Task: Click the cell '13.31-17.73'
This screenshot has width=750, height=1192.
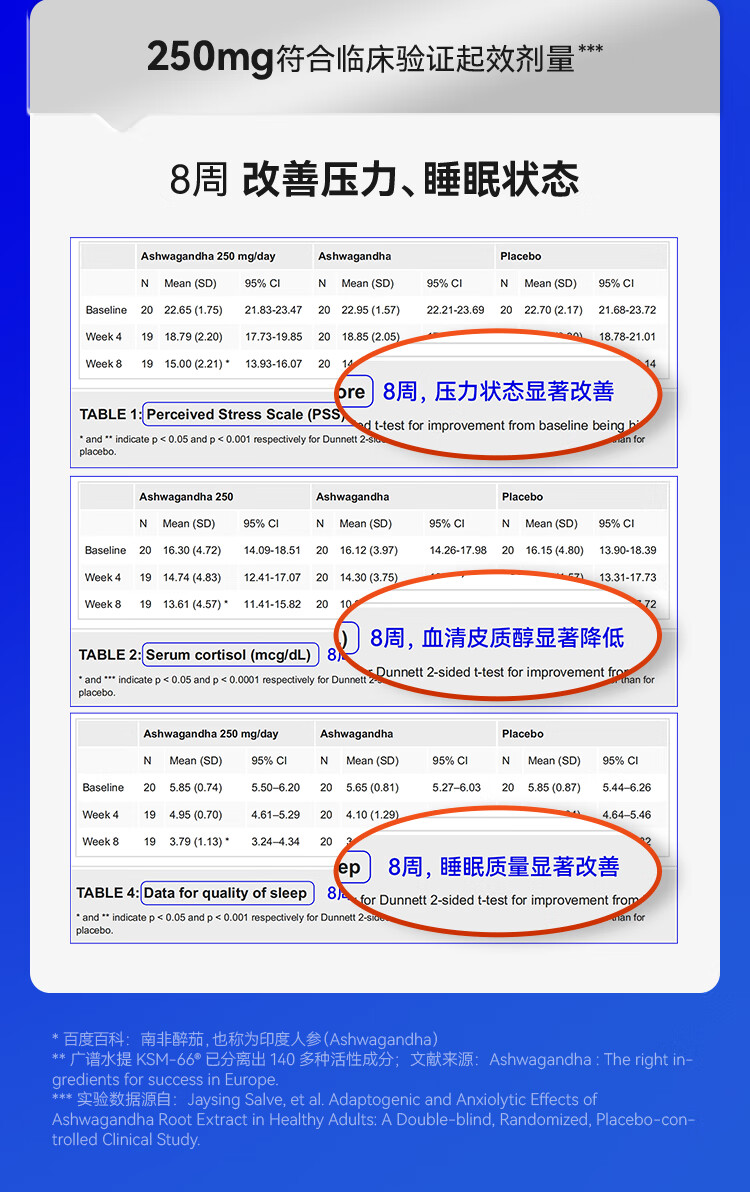Action: tap(628, 578)
